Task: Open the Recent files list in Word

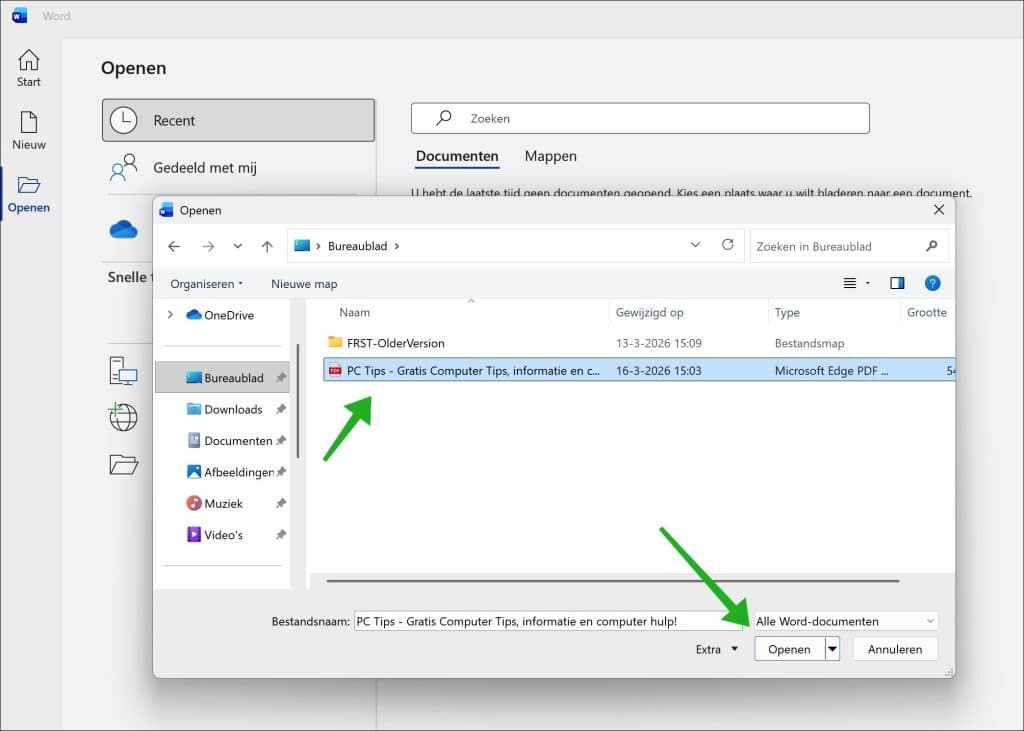Action: pyautogui.click(x=237, y=119)
